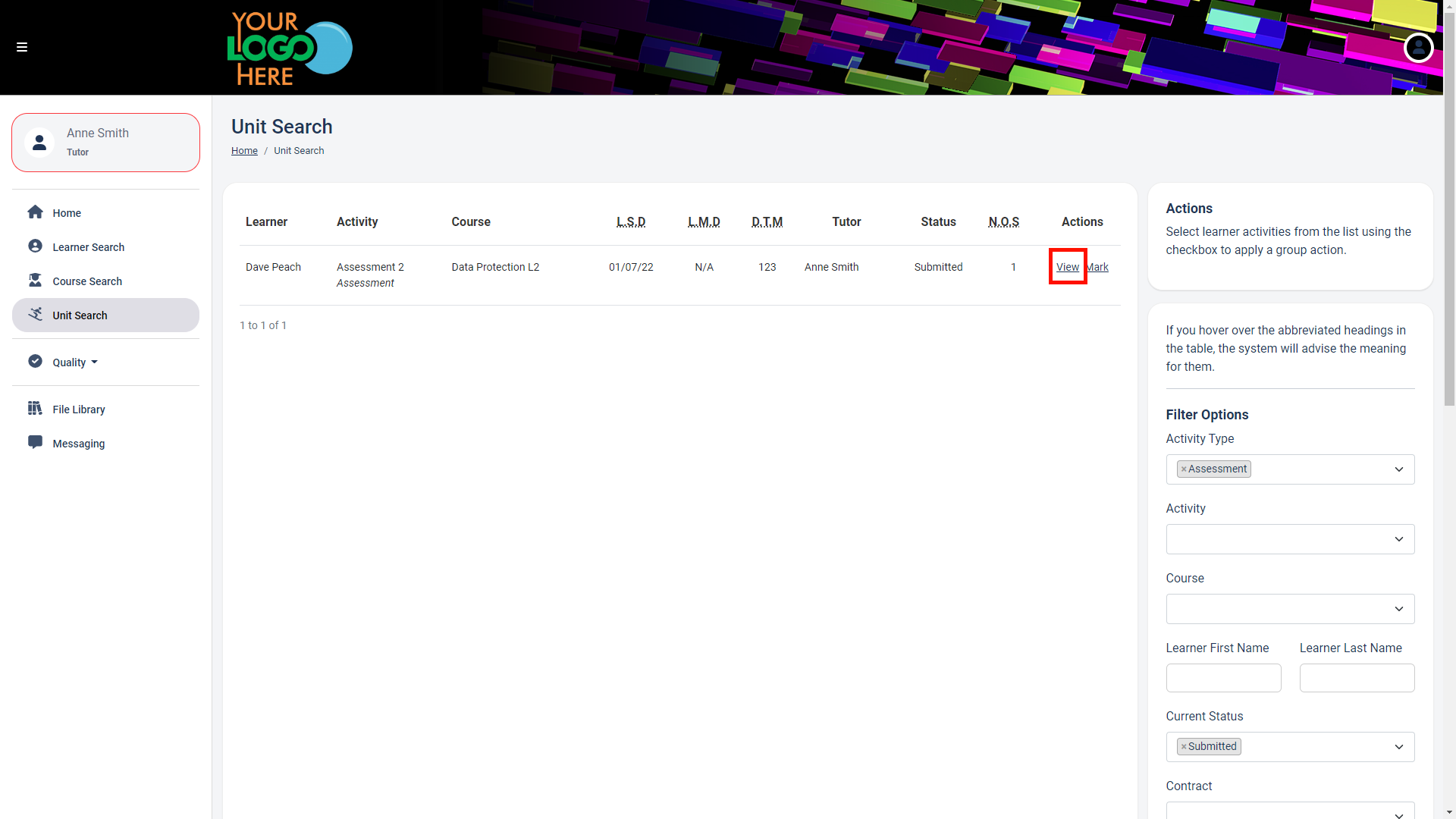Open the Current Status dropdown
The height and width of the screenshot is (819, 1456).
pos(1290,747)
